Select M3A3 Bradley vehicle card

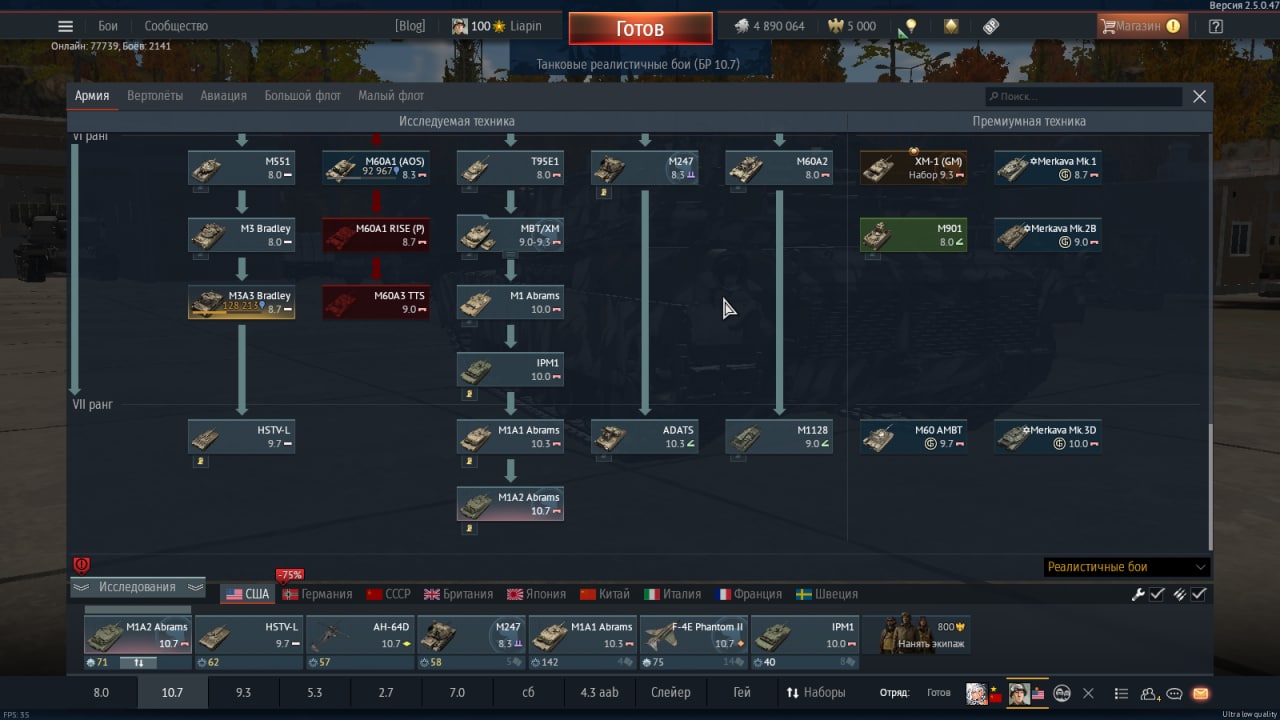241,302
